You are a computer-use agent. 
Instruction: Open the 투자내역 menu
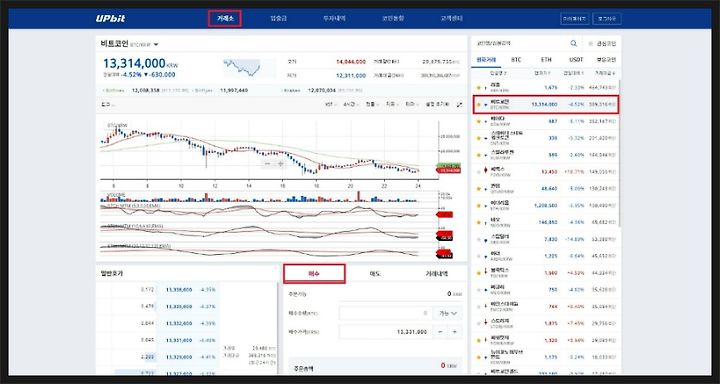click(x=334, y=19)
